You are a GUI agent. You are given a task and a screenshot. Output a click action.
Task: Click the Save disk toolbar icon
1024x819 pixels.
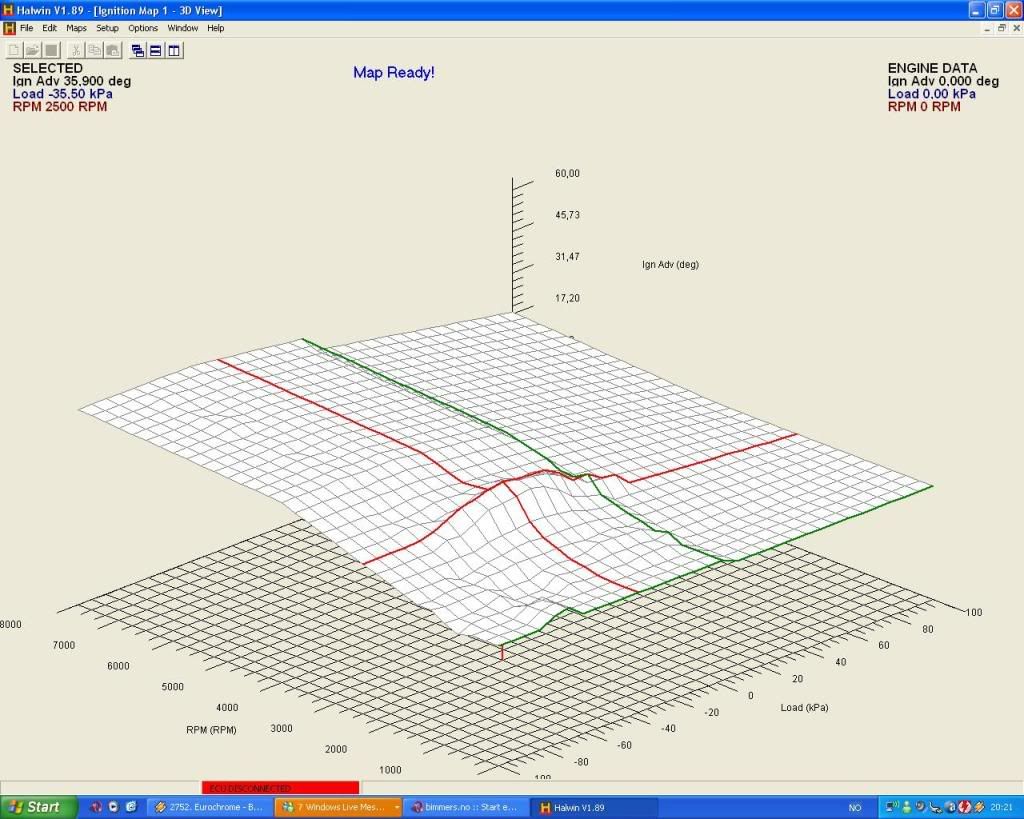[x=50, y=50]
